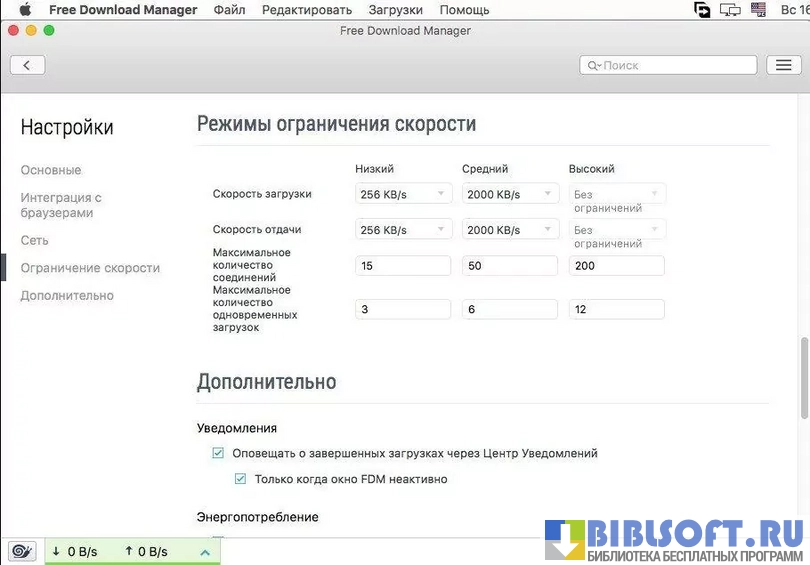
Task: Open medium download speed 2000 KB/s dropdown
Action: 510,194
